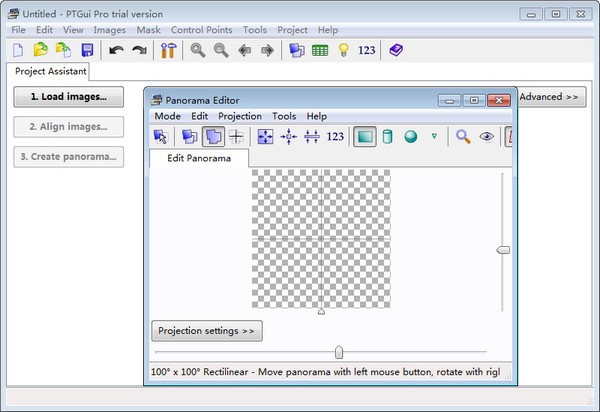Click the New project icon

point(18,50)
